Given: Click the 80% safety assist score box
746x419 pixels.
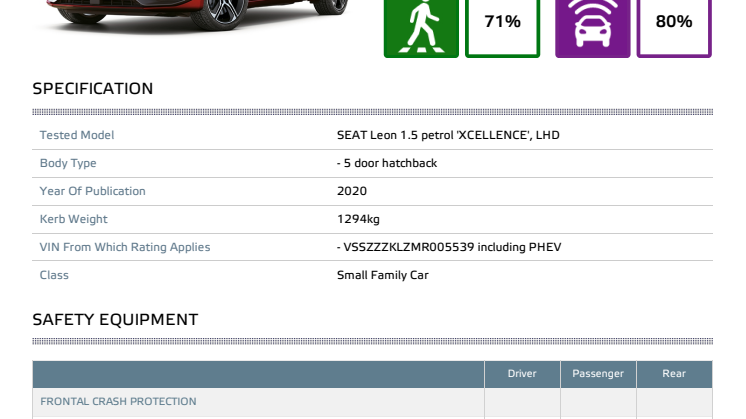Looking at the screenshot, I should point(674,29).
